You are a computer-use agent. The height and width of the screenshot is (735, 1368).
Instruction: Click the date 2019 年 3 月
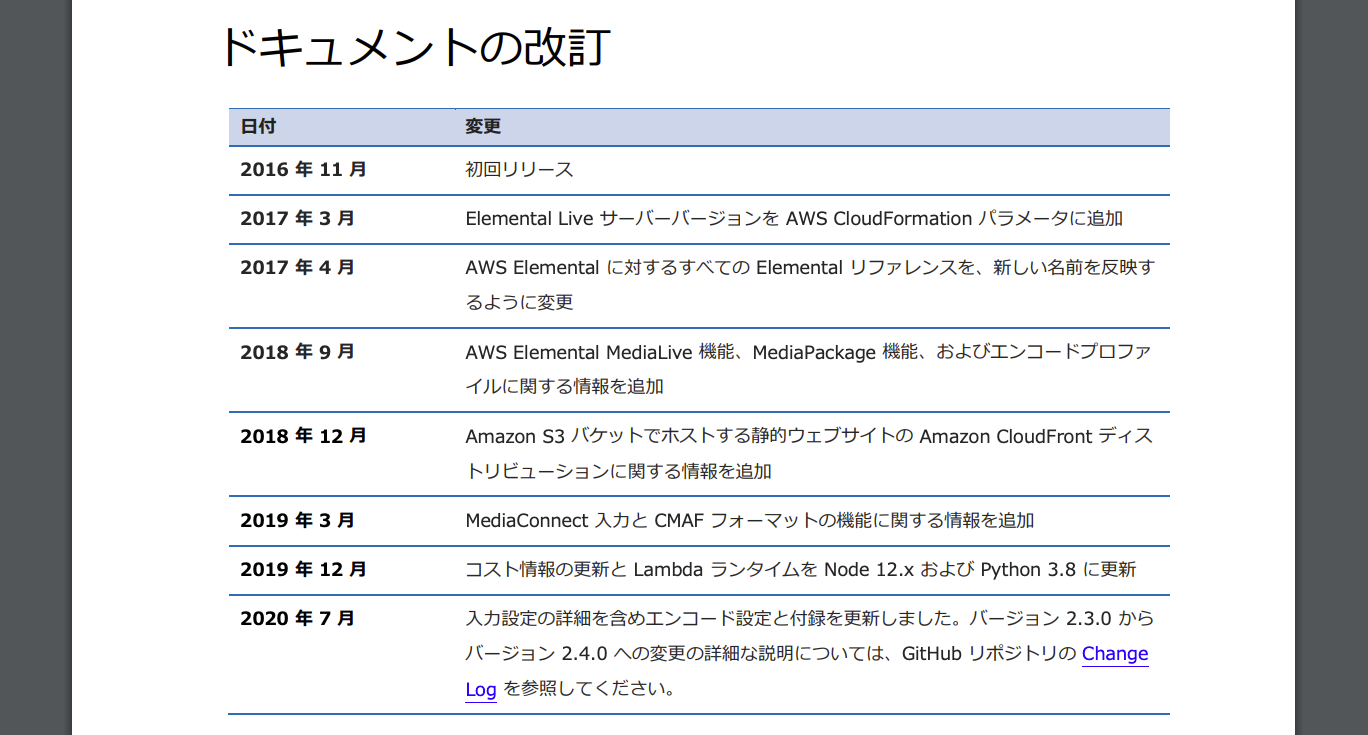click(x=297, y=521)
